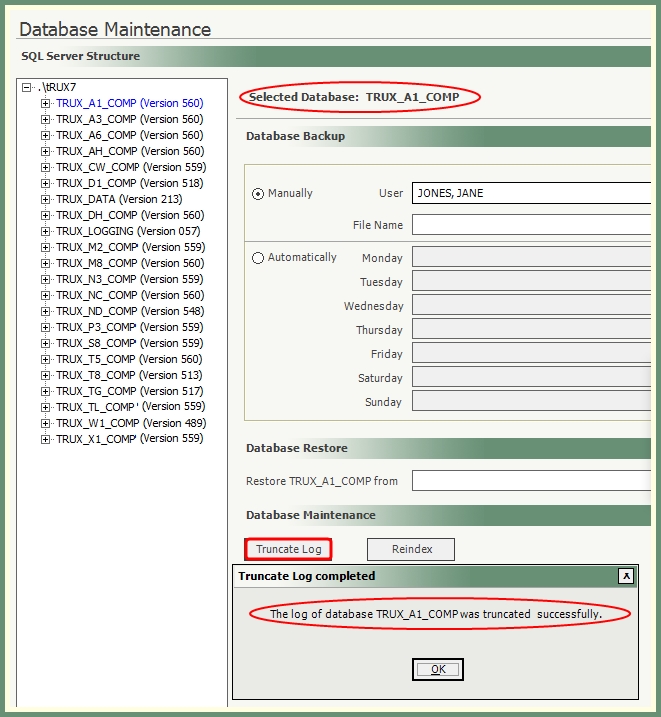
Task: Select TRUX_CW_COMP (Version 559) database
Action: (x=130, y=167)
